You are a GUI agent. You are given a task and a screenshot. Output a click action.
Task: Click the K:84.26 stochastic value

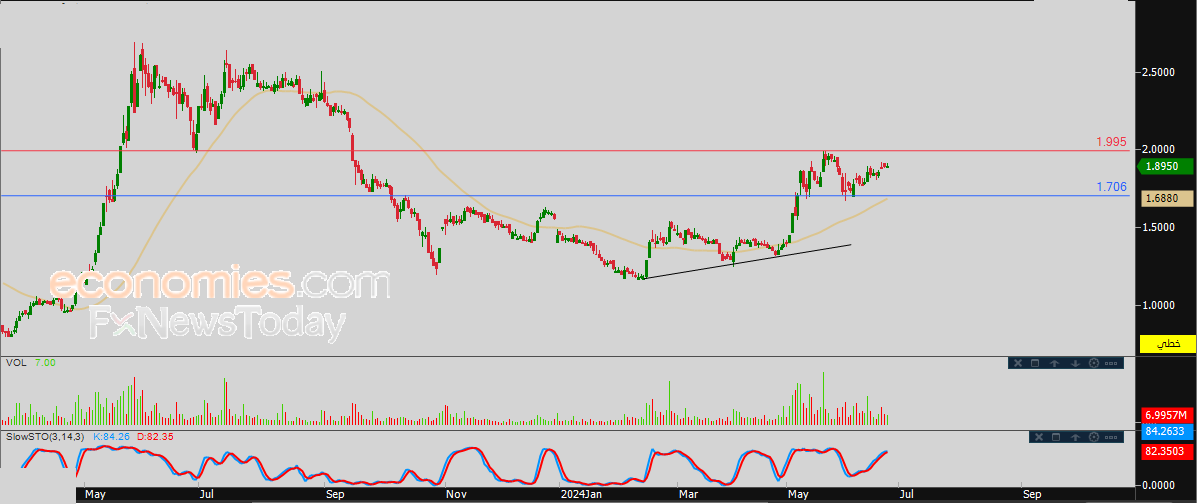[112, 437]
